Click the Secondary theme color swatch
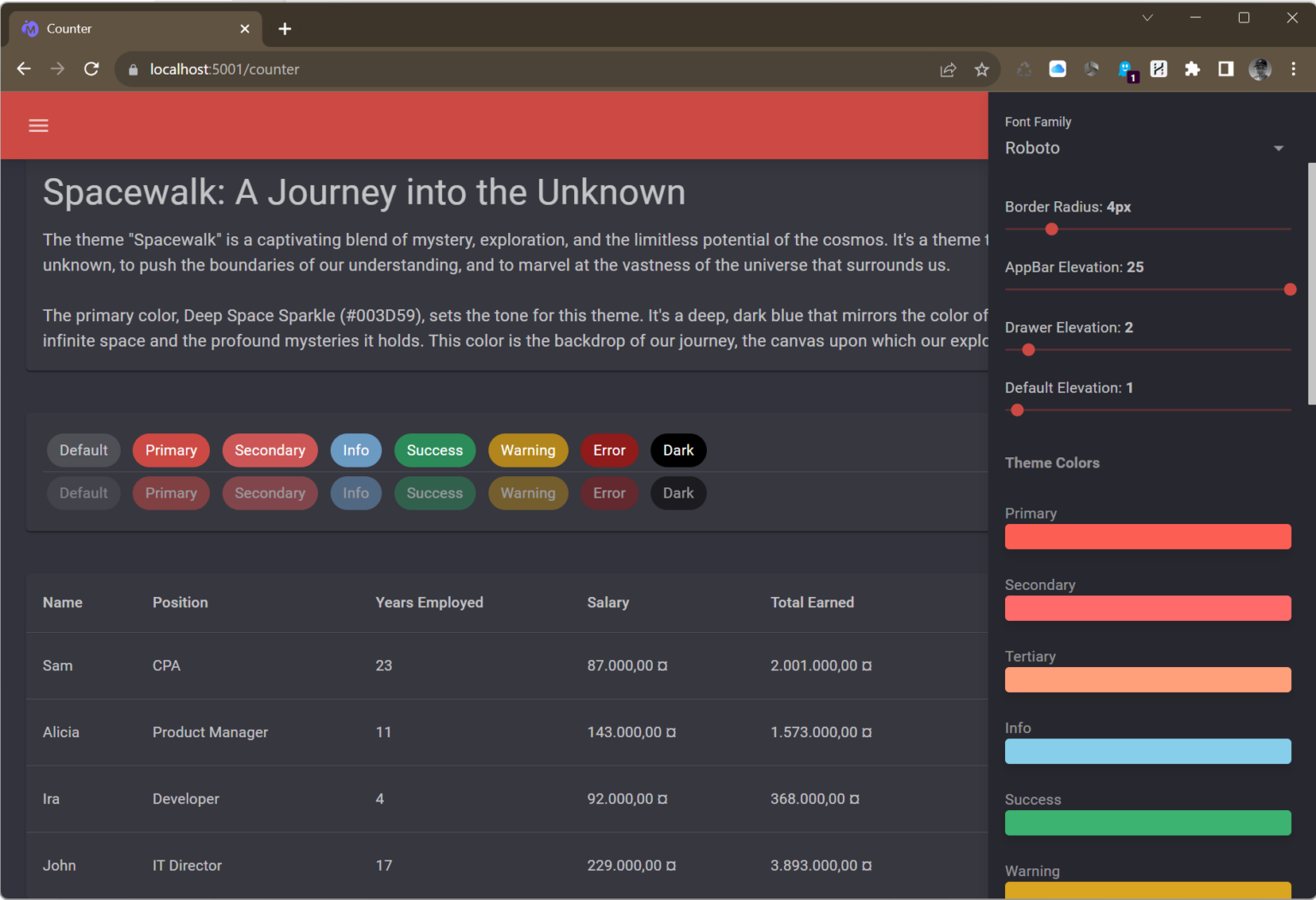1316x900 pixels. [1147, 608]
